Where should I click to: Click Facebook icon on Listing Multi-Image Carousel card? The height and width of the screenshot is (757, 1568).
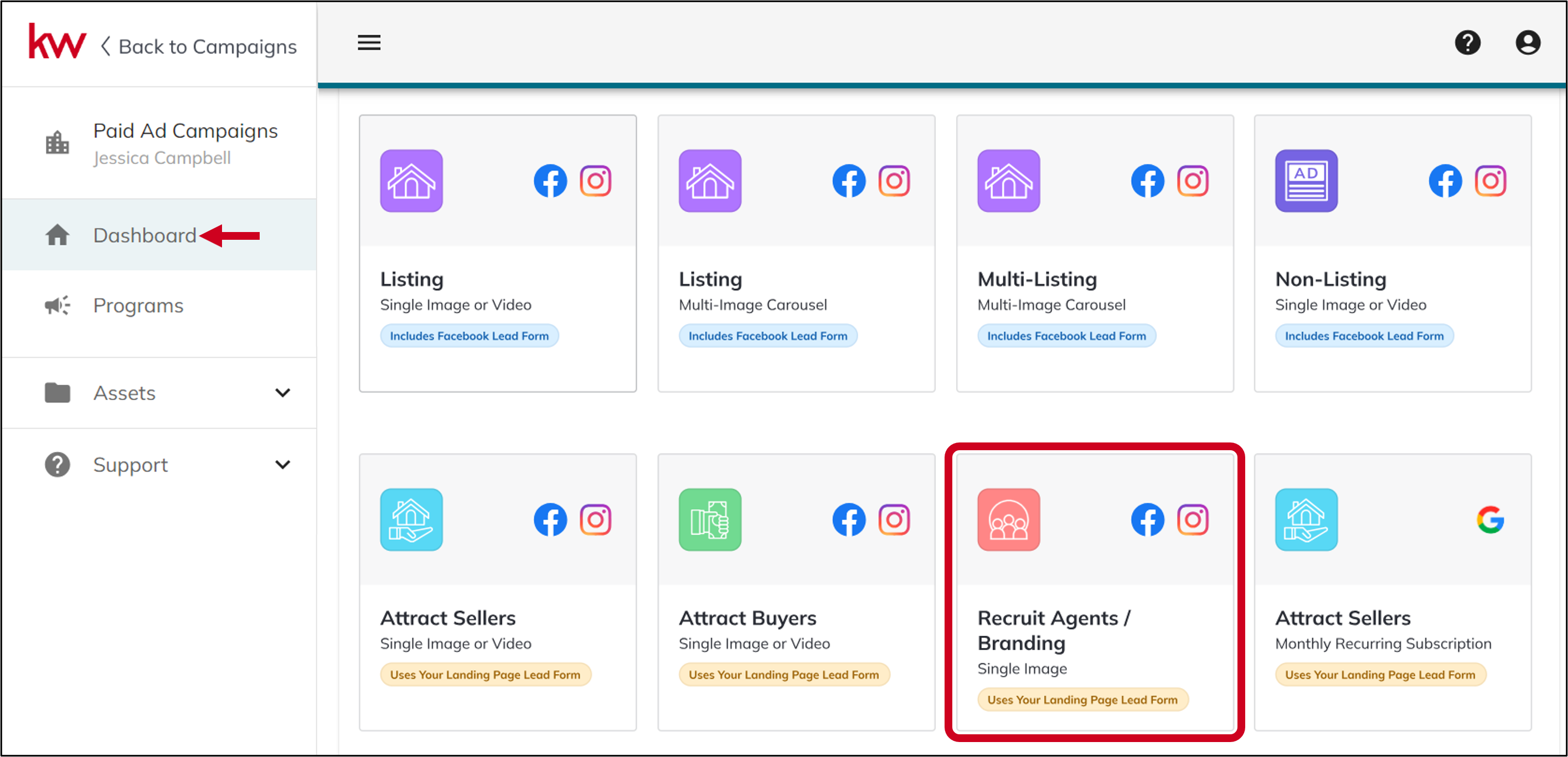[849, 181]
